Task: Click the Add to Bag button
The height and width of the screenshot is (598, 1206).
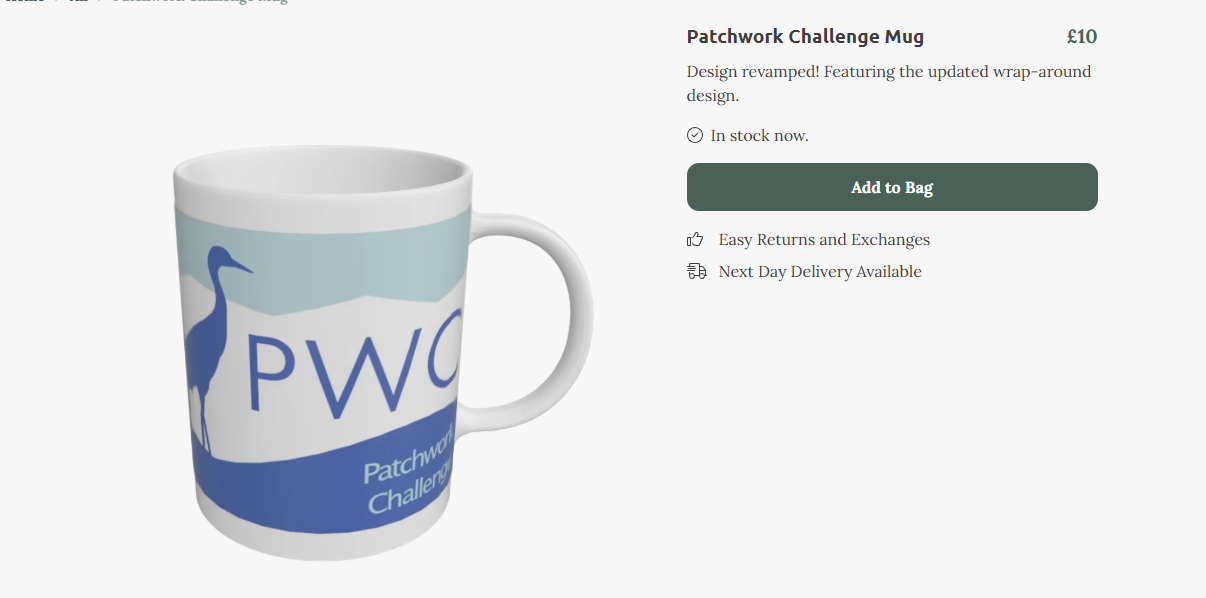Action: point(892,187)
